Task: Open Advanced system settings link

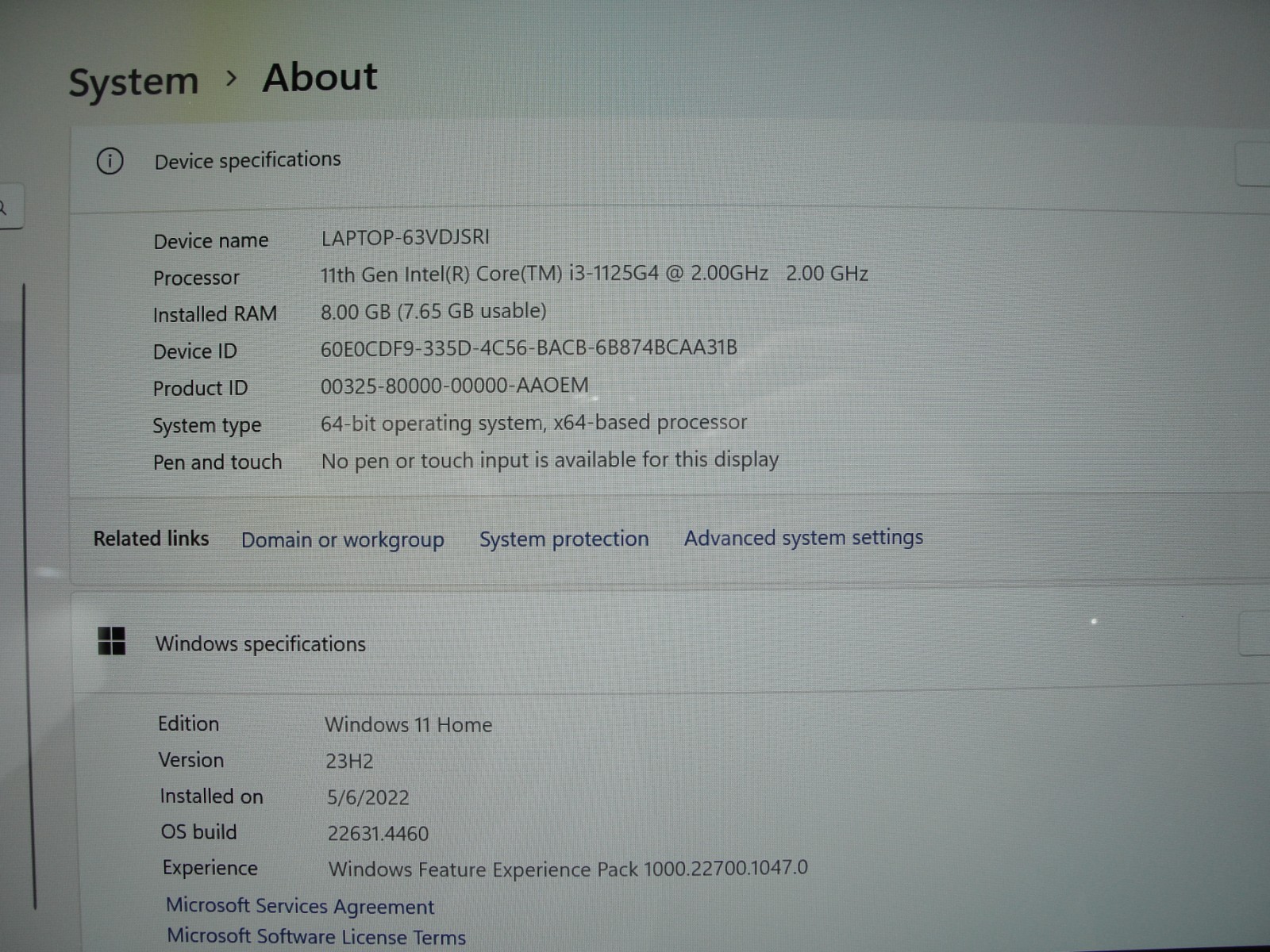Action: coord(804,538)
